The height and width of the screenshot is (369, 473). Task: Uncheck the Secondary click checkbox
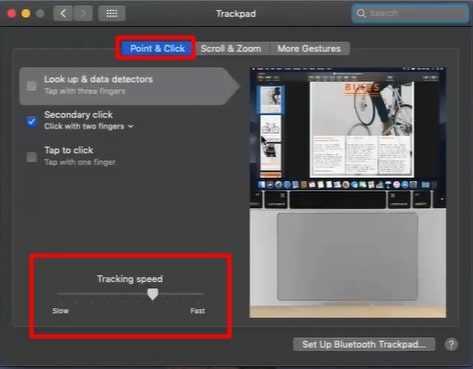32,121
